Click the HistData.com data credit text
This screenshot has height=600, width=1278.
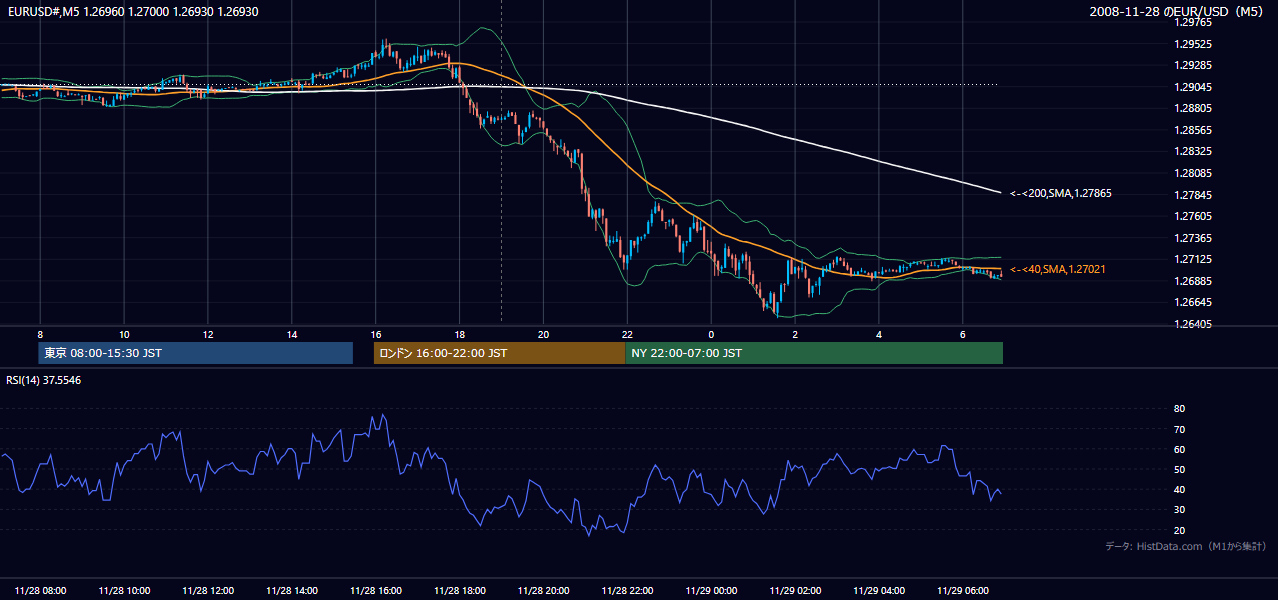[1186, 546]
